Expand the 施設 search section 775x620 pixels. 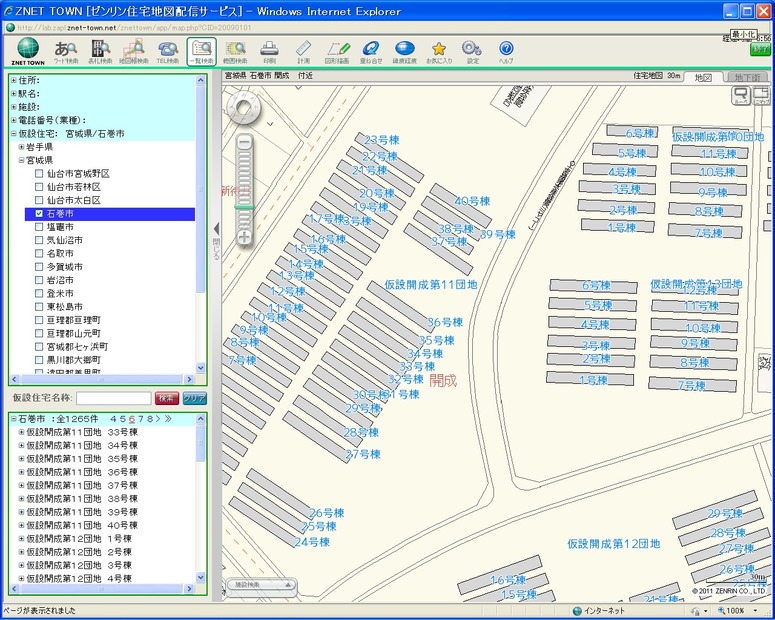tap(14, 107)
